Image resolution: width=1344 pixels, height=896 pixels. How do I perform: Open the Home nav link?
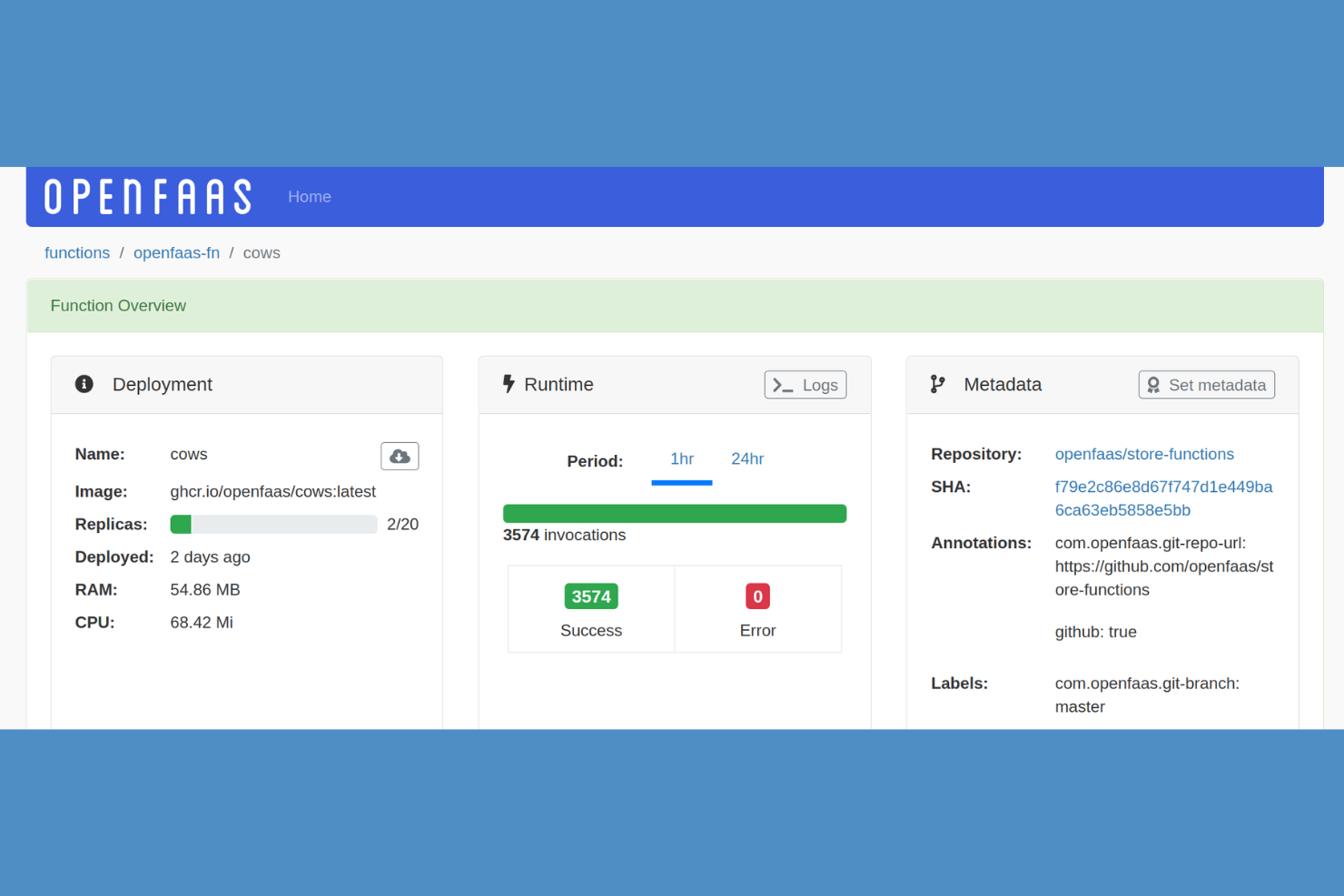point(310,197)
